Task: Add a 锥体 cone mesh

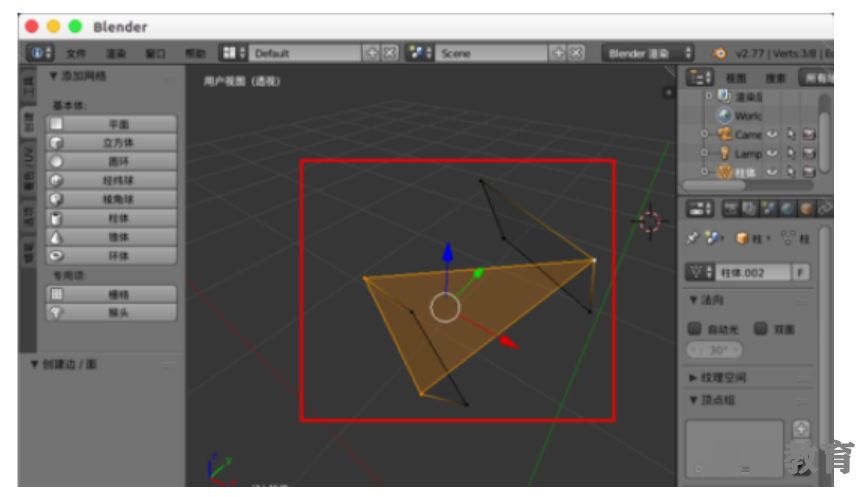Action: [111, 237]
